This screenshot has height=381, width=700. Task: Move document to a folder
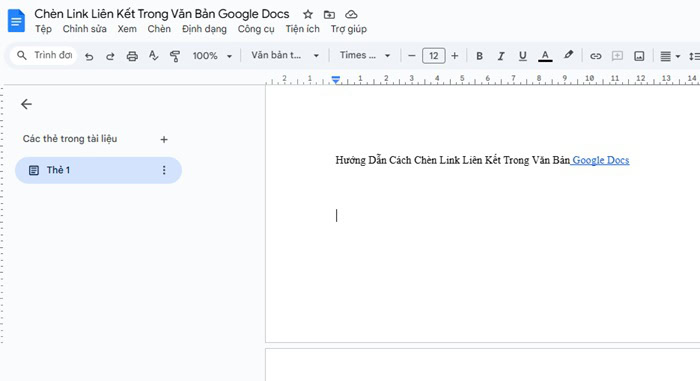[x=329, y=14]
